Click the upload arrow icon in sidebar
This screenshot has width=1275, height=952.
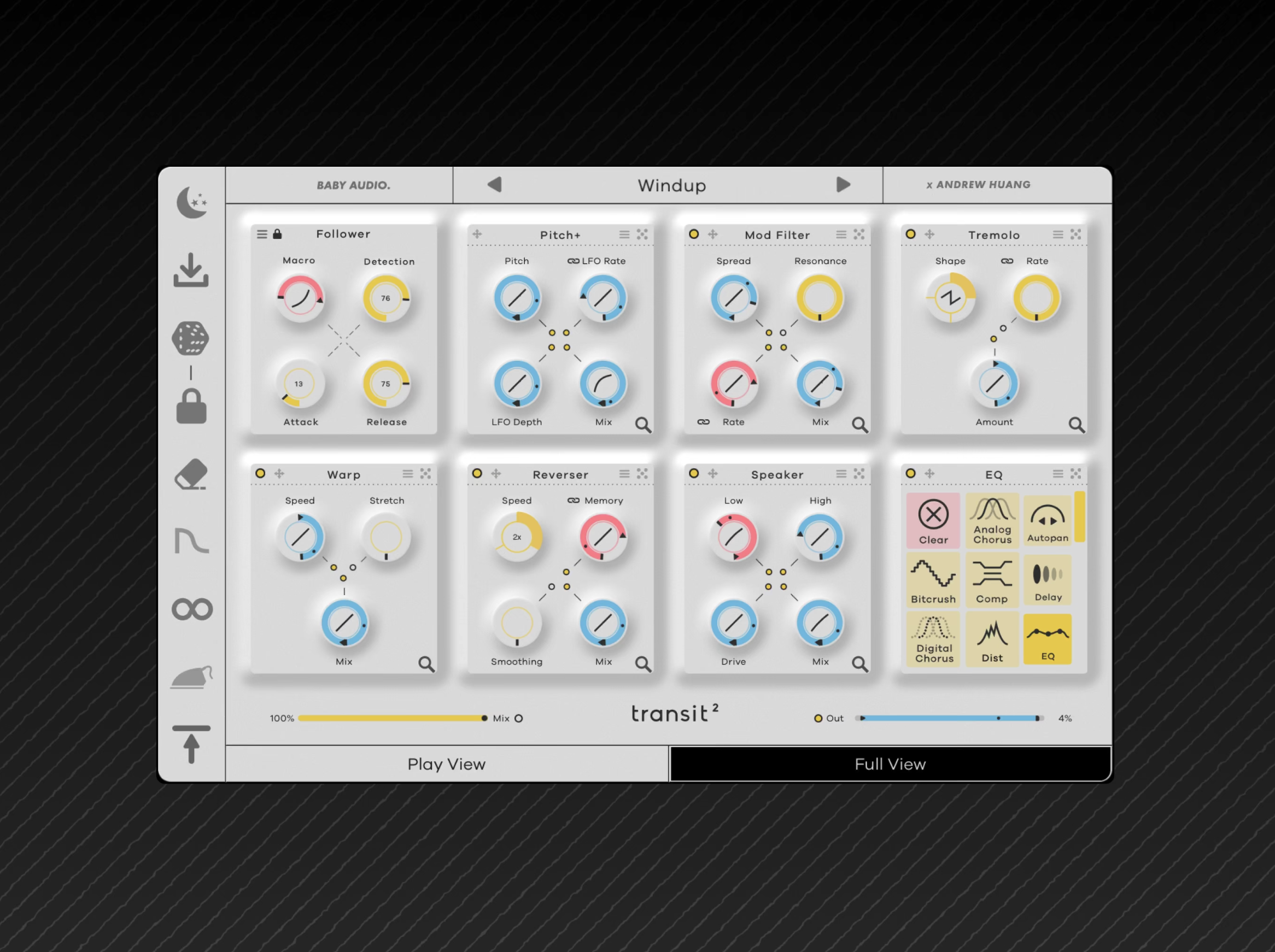[x=191, y=744]
